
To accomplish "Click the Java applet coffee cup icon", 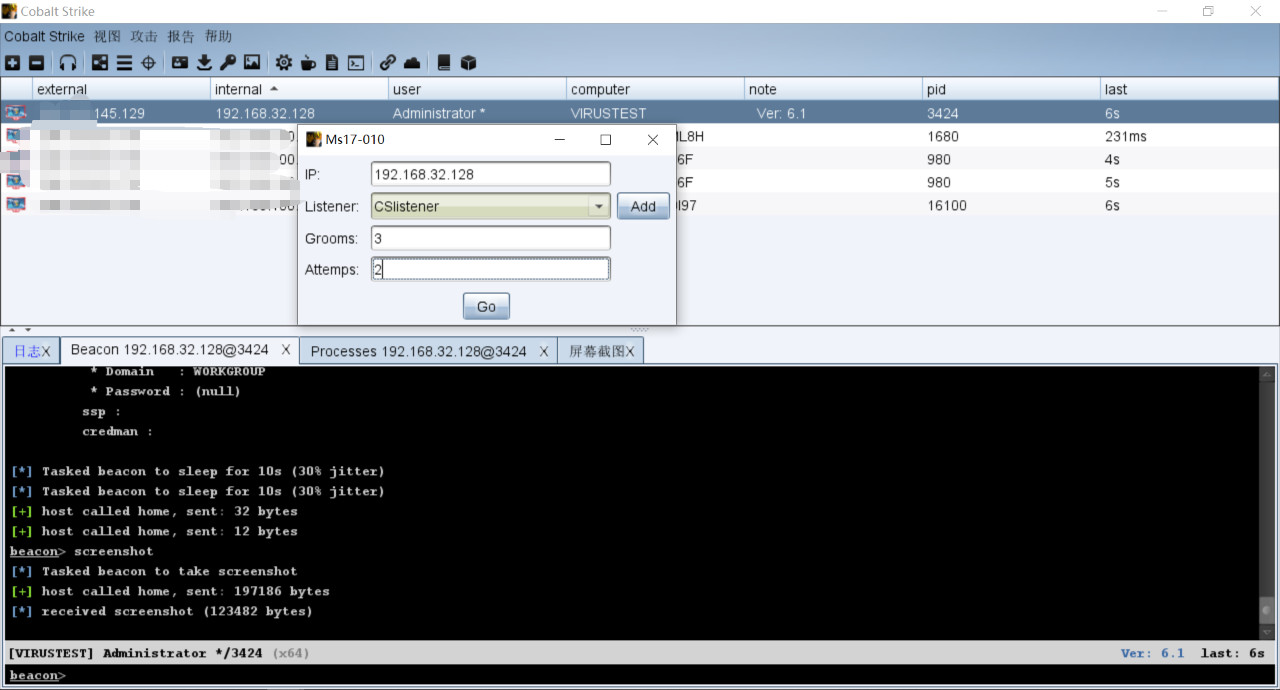I will point(308,63).
